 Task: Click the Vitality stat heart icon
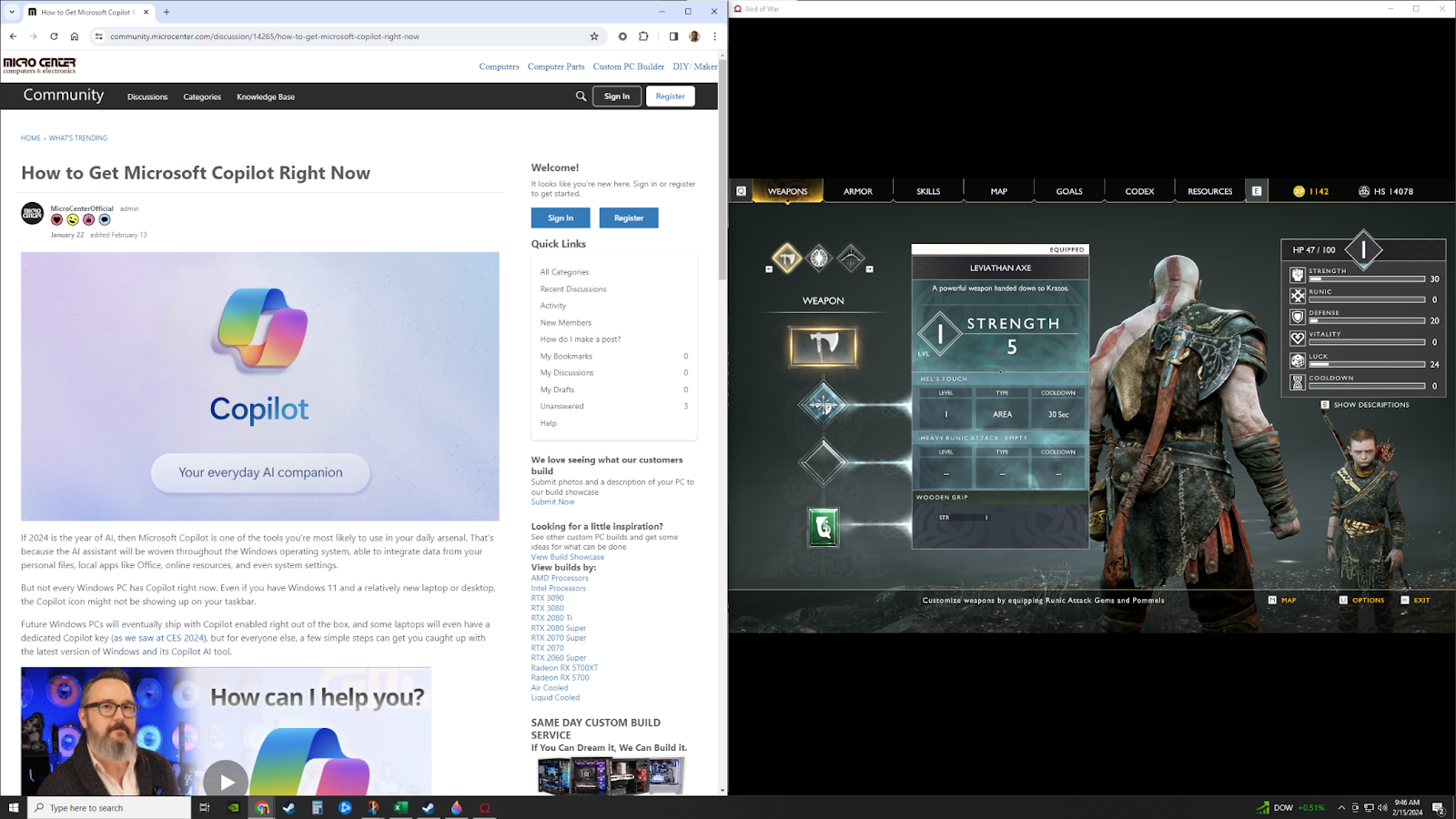[1298, 338]
